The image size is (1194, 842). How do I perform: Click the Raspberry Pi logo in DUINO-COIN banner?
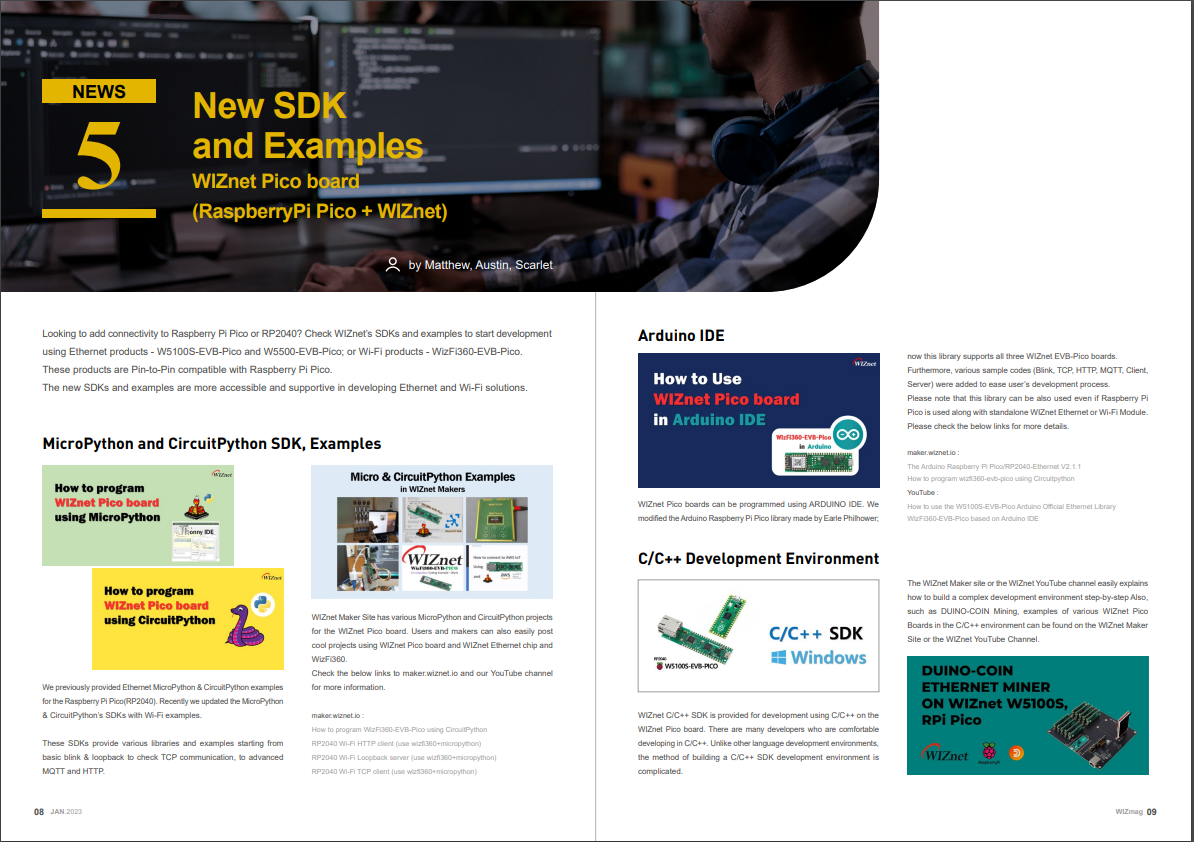click(988, 752)
